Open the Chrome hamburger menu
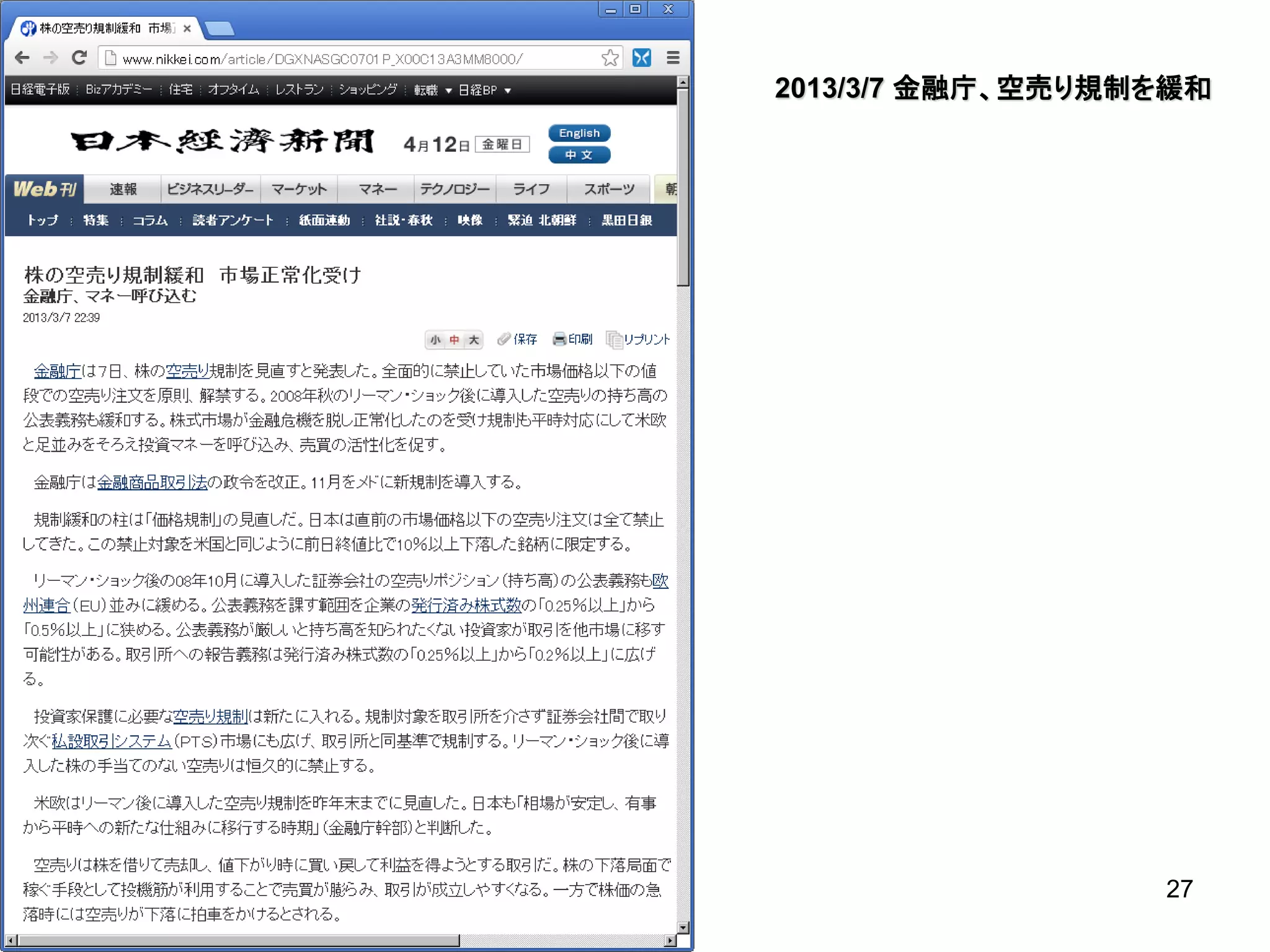 pos(673,58)
